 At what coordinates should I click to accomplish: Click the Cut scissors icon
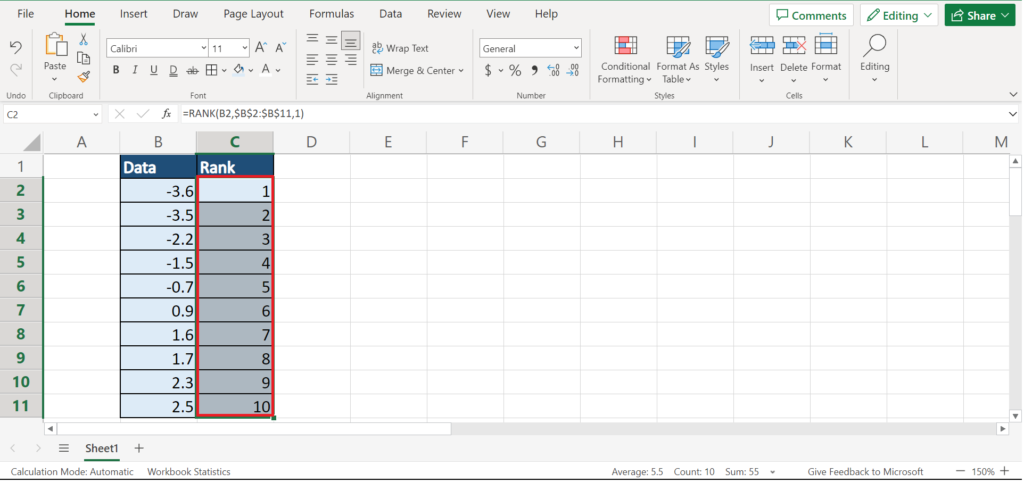(x=84, y=40)
